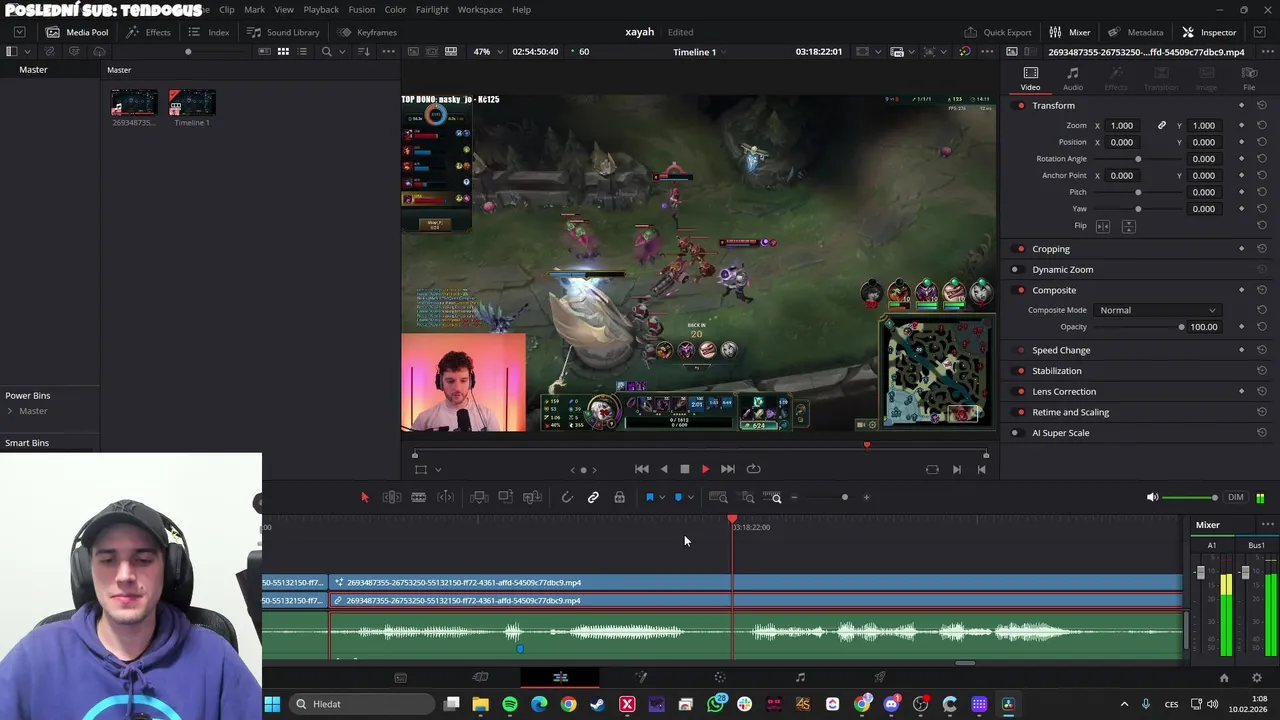Image resolution: width=1280 pixels, height=720 pixels.
Task: Adjust the Opacity slider handle
Action: (1181, 327)
